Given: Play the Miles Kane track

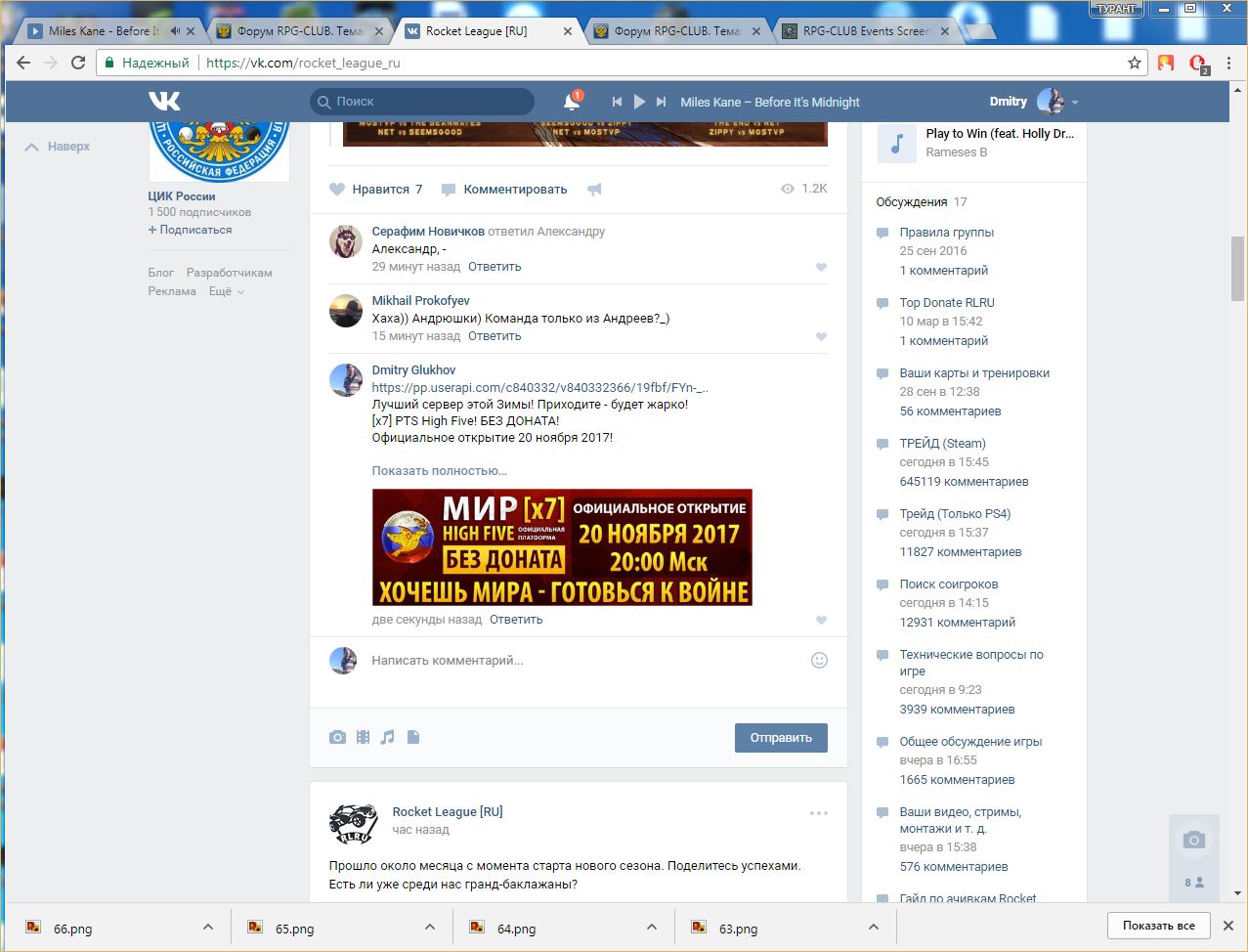Looking at the screenshot, I should (x=639, y=102).
